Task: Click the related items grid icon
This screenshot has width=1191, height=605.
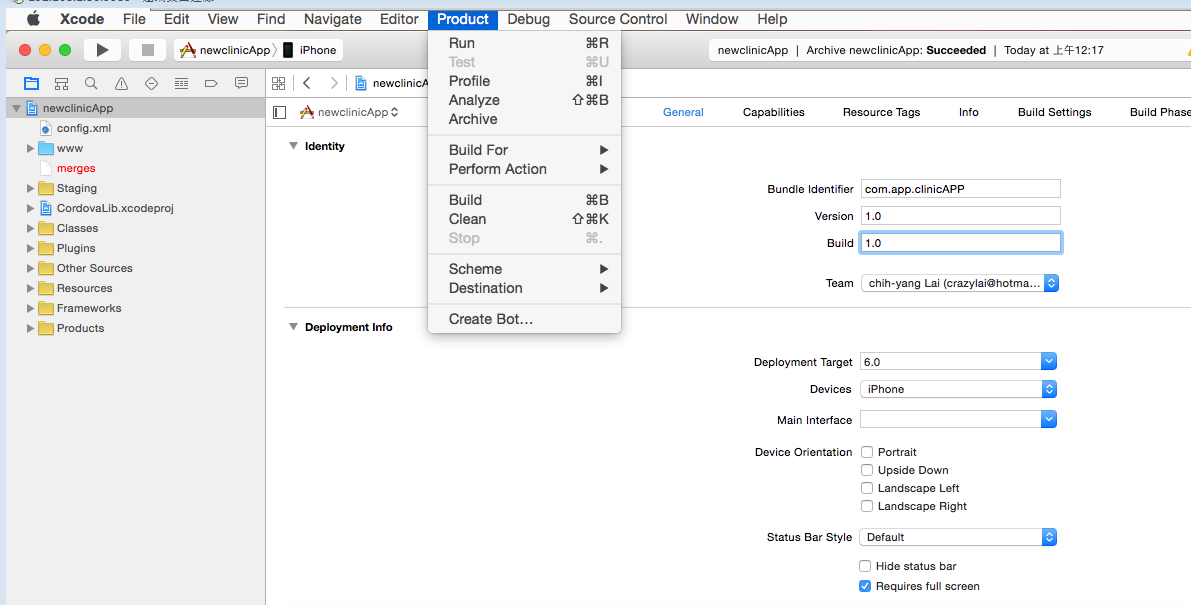Action: [279, 84]
